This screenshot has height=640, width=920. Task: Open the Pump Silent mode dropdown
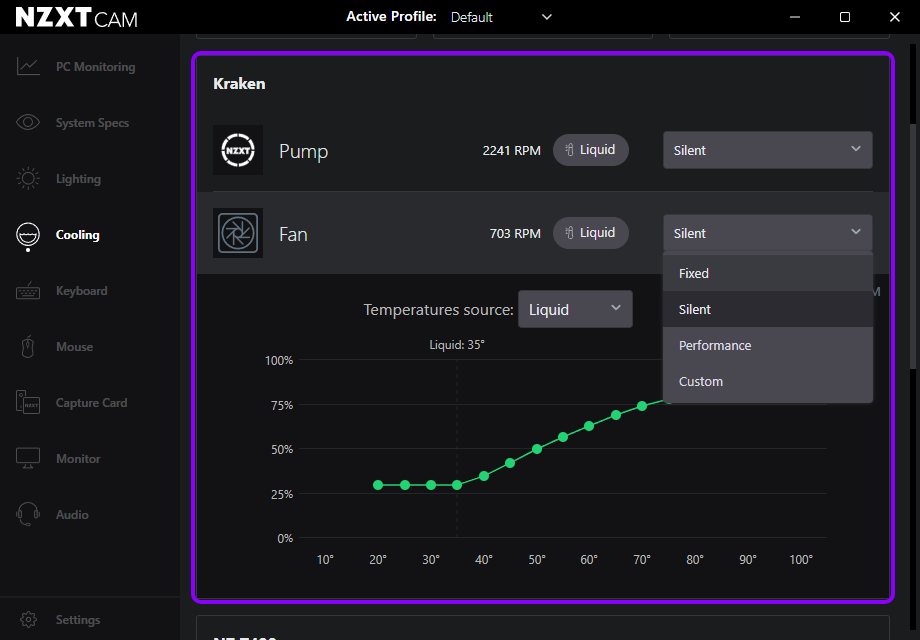tap(767, 150)
